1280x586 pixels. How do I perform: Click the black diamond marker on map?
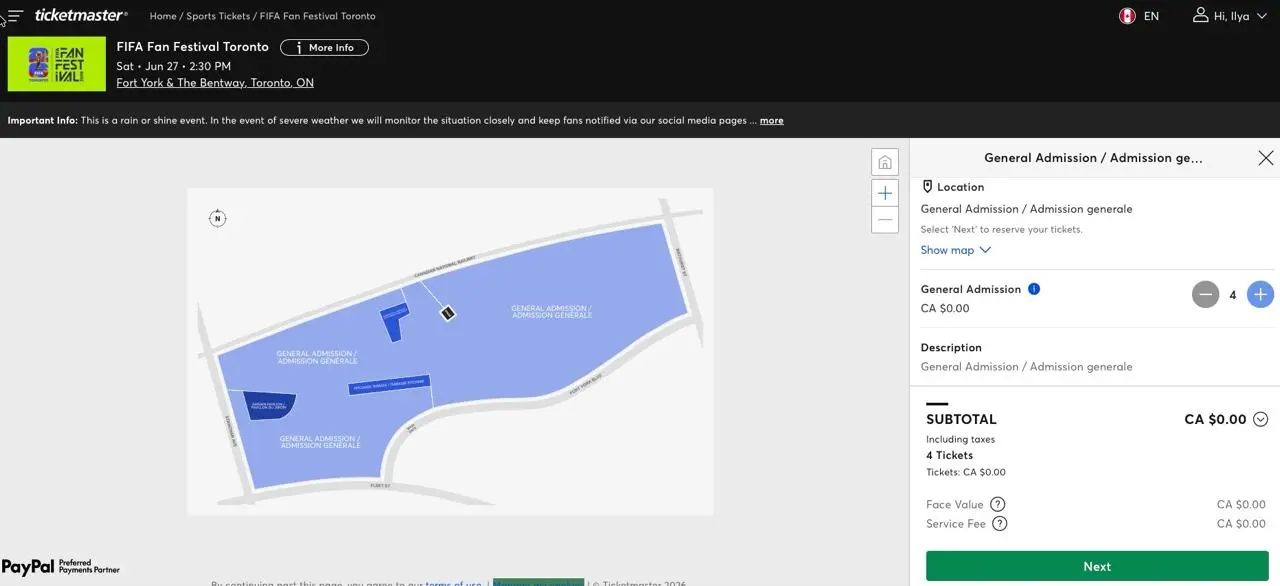tap(448, 313)
